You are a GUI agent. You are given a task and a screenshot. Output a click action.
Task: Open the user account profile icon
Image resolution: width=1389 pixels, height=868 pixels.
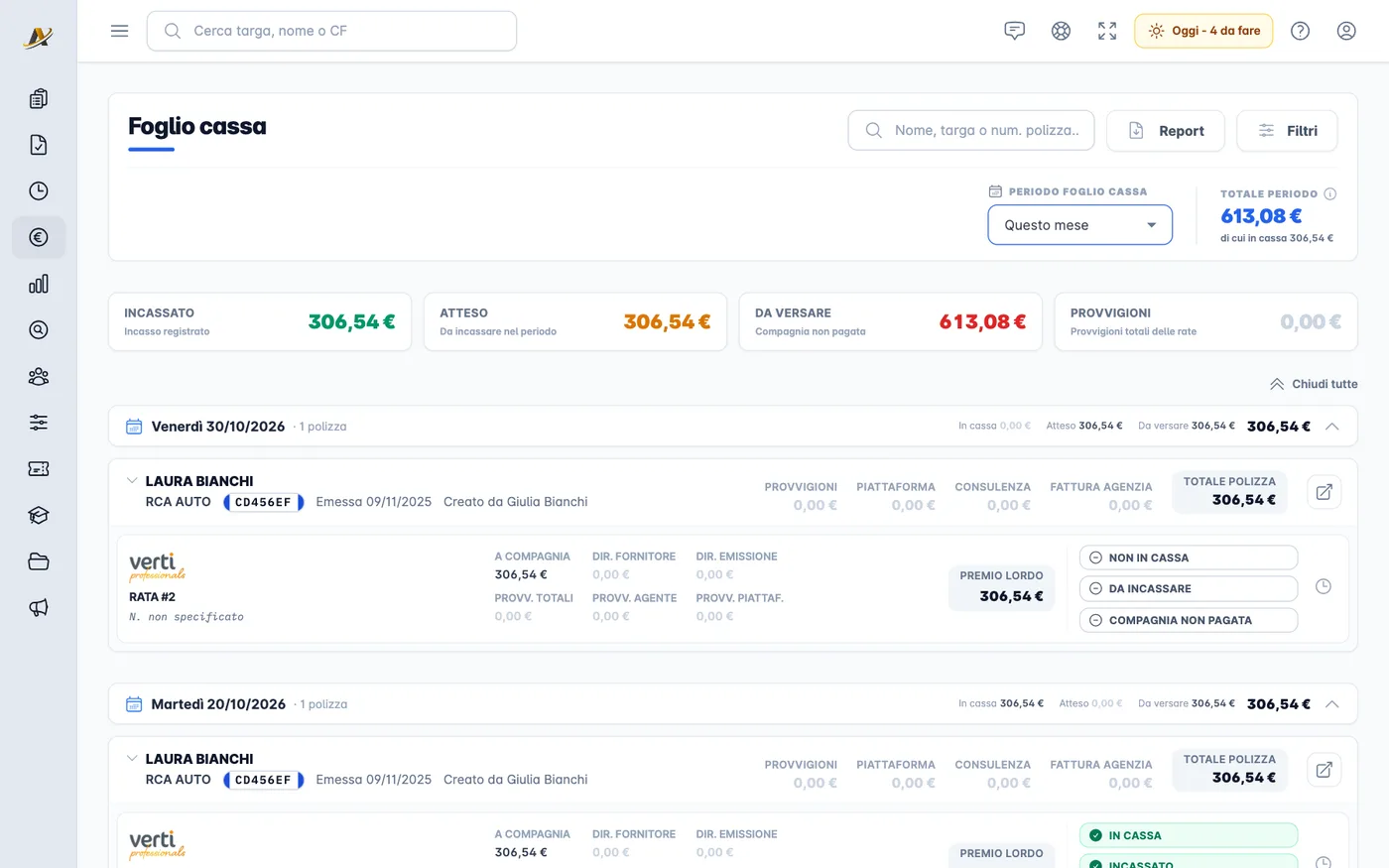1346,31
